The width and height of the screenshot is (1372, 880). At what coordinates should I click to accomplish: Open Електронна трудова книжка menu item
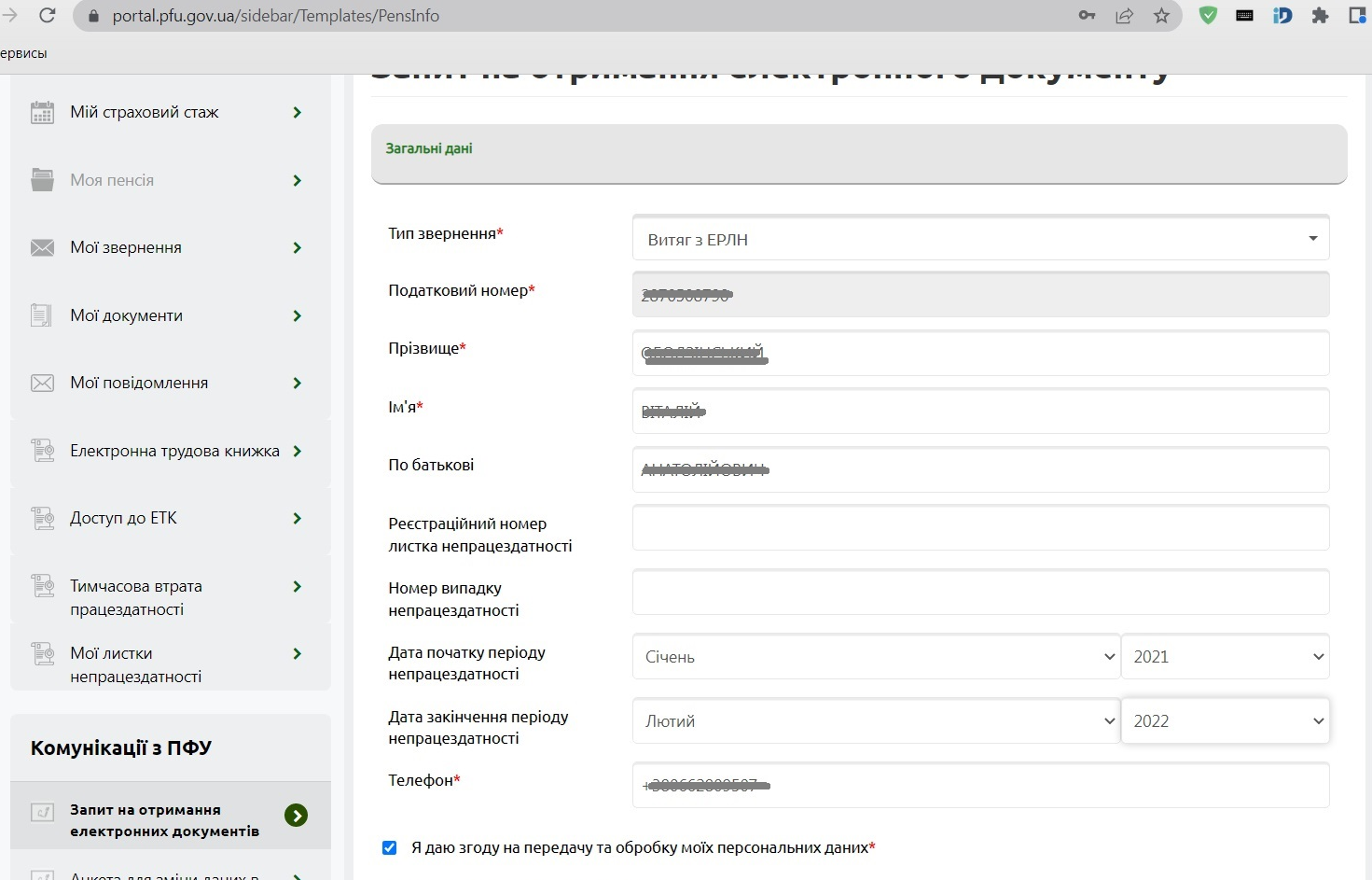173,451
